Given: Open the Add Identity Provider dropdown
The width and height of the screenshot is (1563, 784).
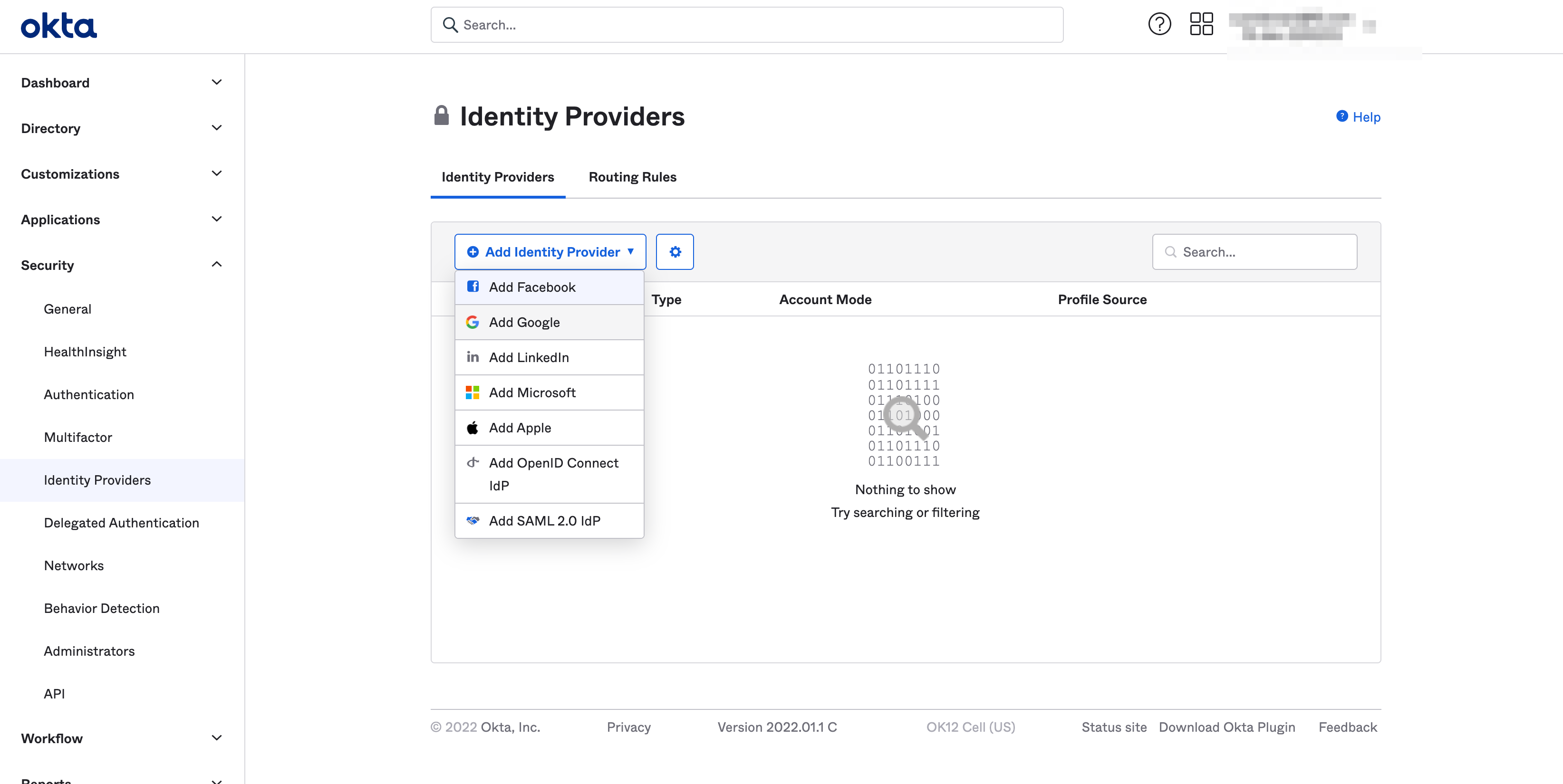Looking at the screenshot, I should pos(549,252).
